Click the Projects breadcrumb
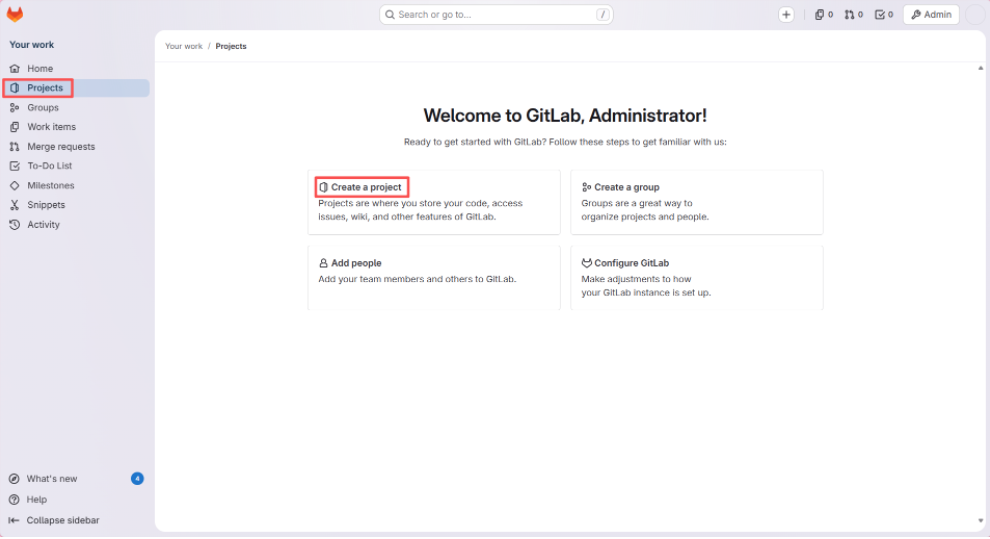This screenshot has height=539, width=990. pos(231,46)
